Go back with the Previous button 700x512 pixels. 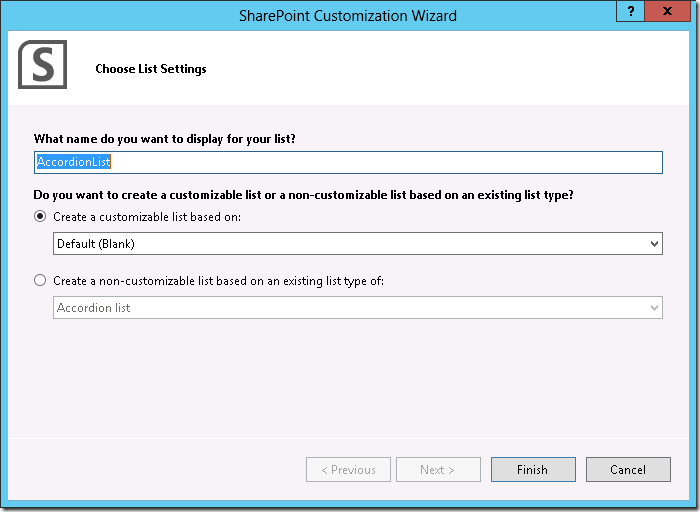click(x=348, y=469)
